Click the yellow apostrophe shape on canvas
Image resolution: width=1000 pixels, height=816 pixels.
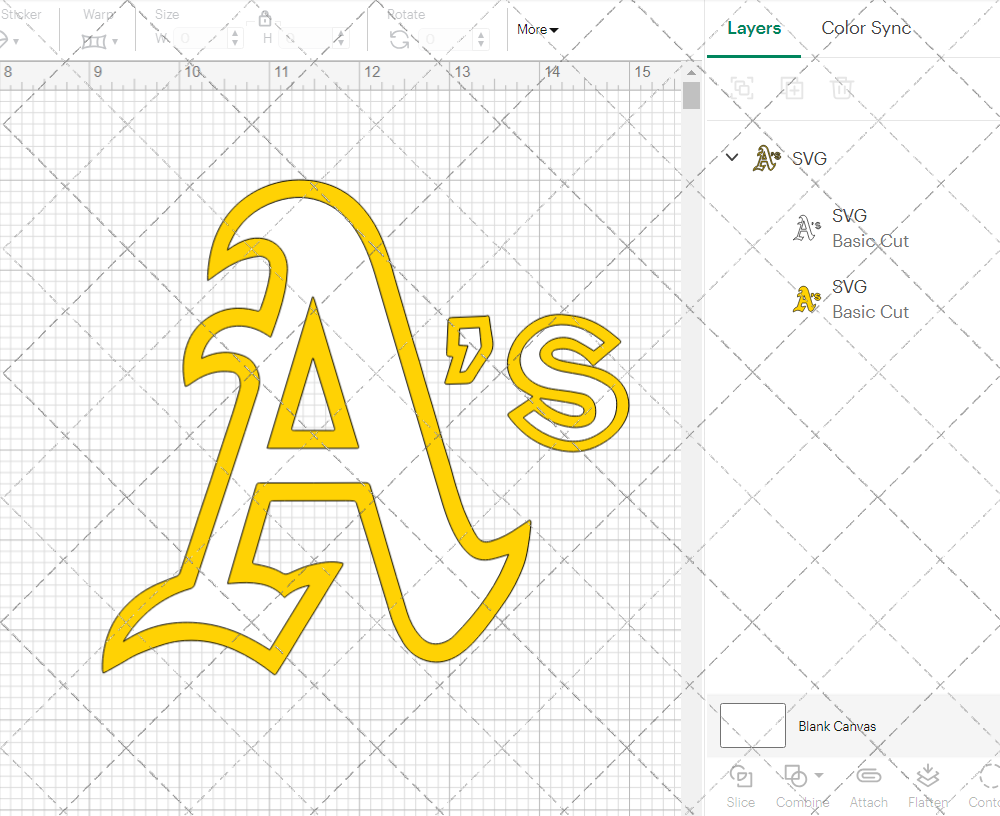point(467,350)
